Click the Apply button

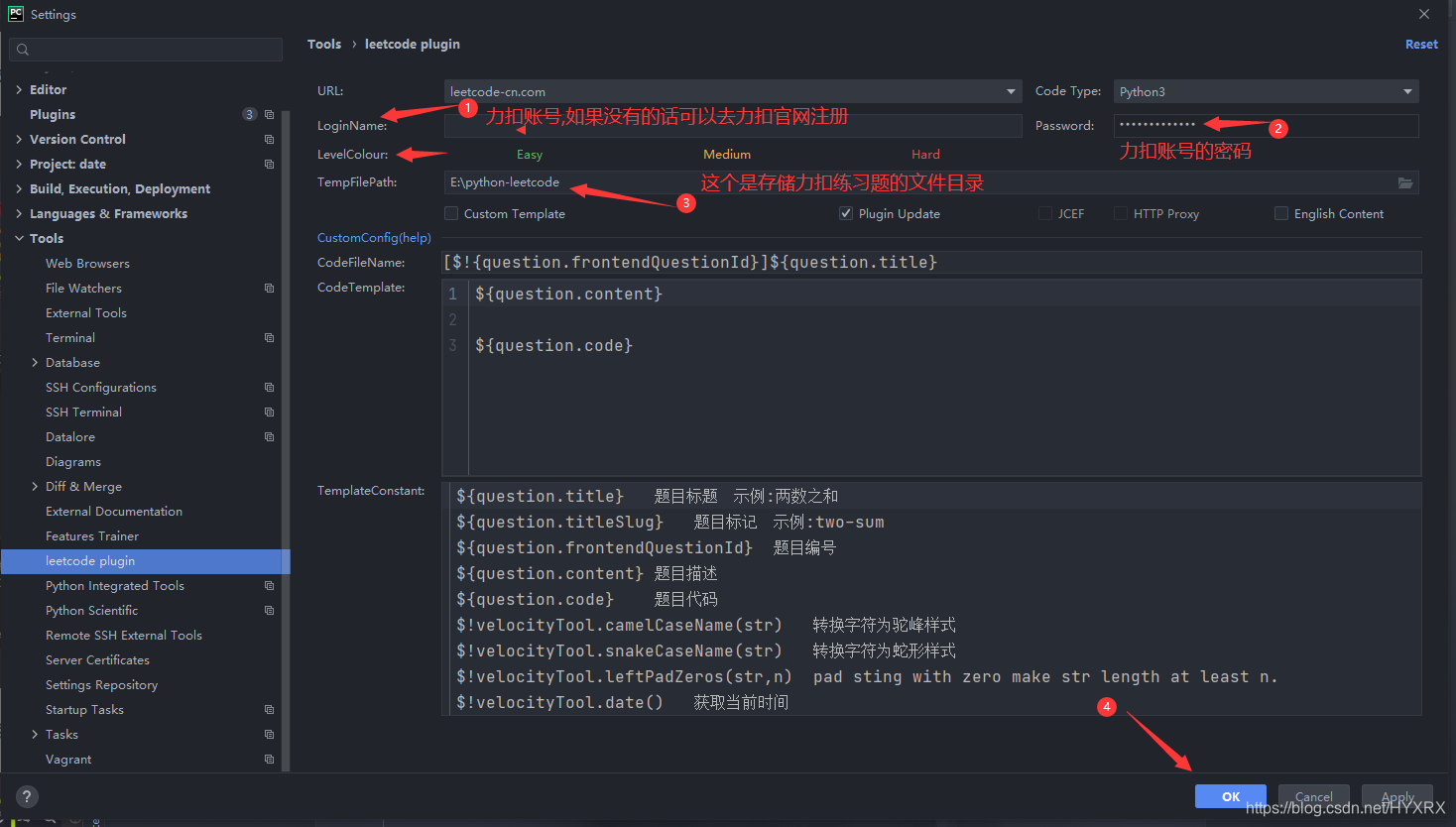tap(1397, 796)
